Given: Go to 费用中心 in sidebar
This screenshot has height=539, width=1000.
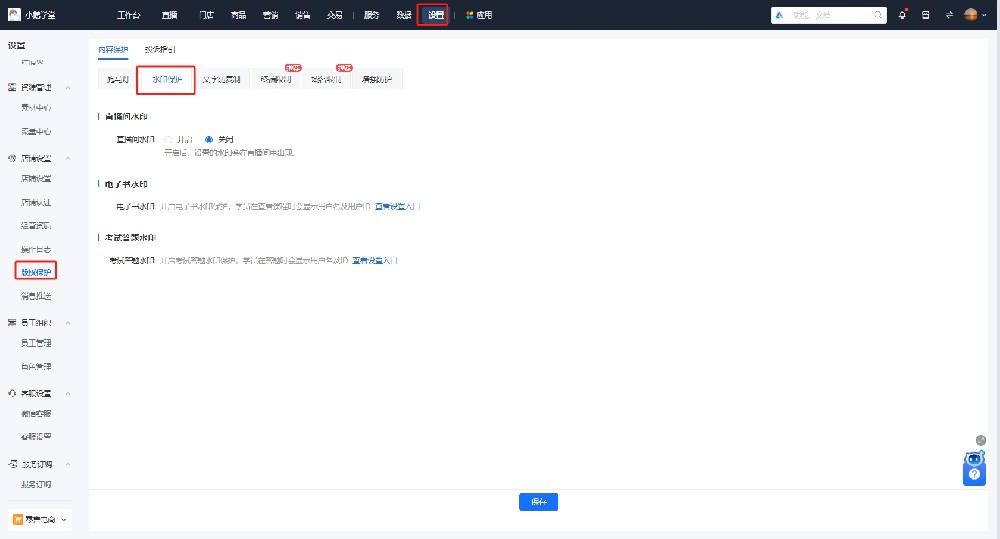Looking at the screenshot, I should click(36, 108).
